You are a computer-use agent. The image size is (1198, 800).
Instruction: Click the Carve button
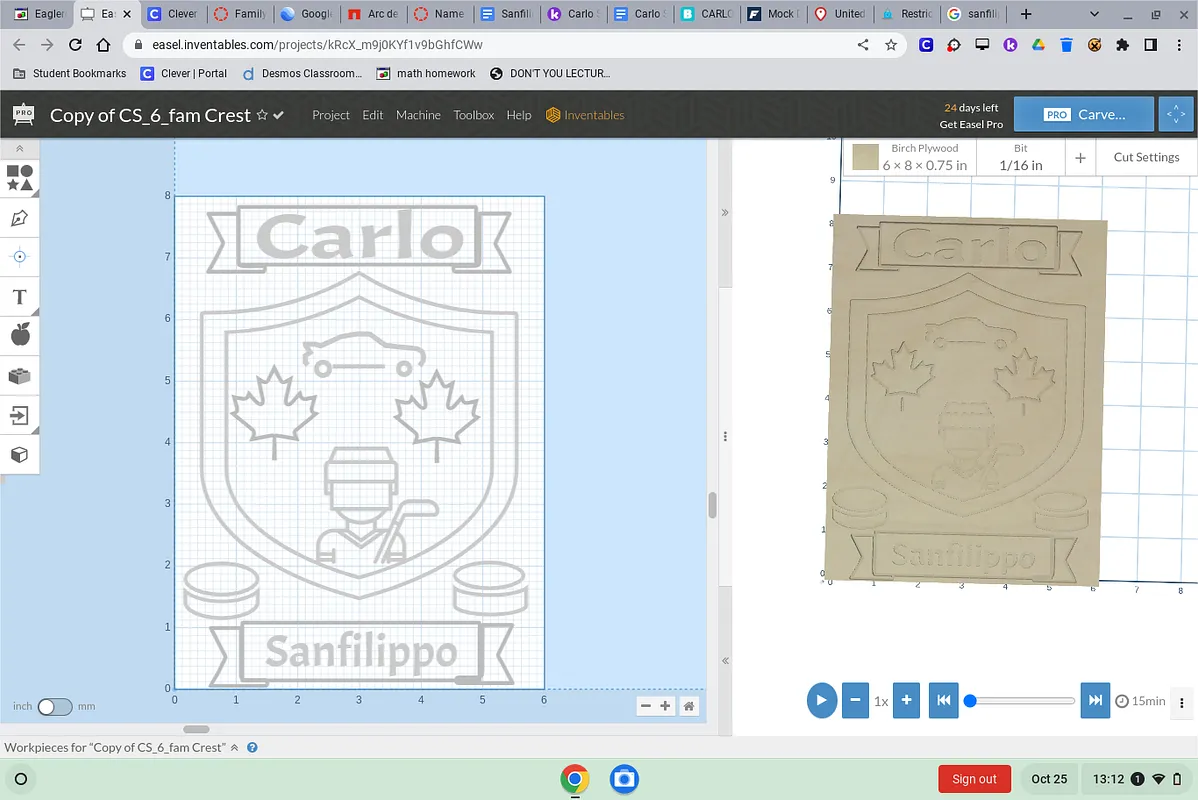pos(1085,115)
